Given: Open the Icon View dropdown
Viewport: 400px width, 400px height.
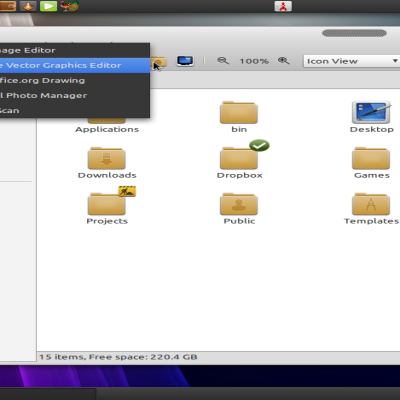Looking at the screenshot, I should [x=351, y=61].
